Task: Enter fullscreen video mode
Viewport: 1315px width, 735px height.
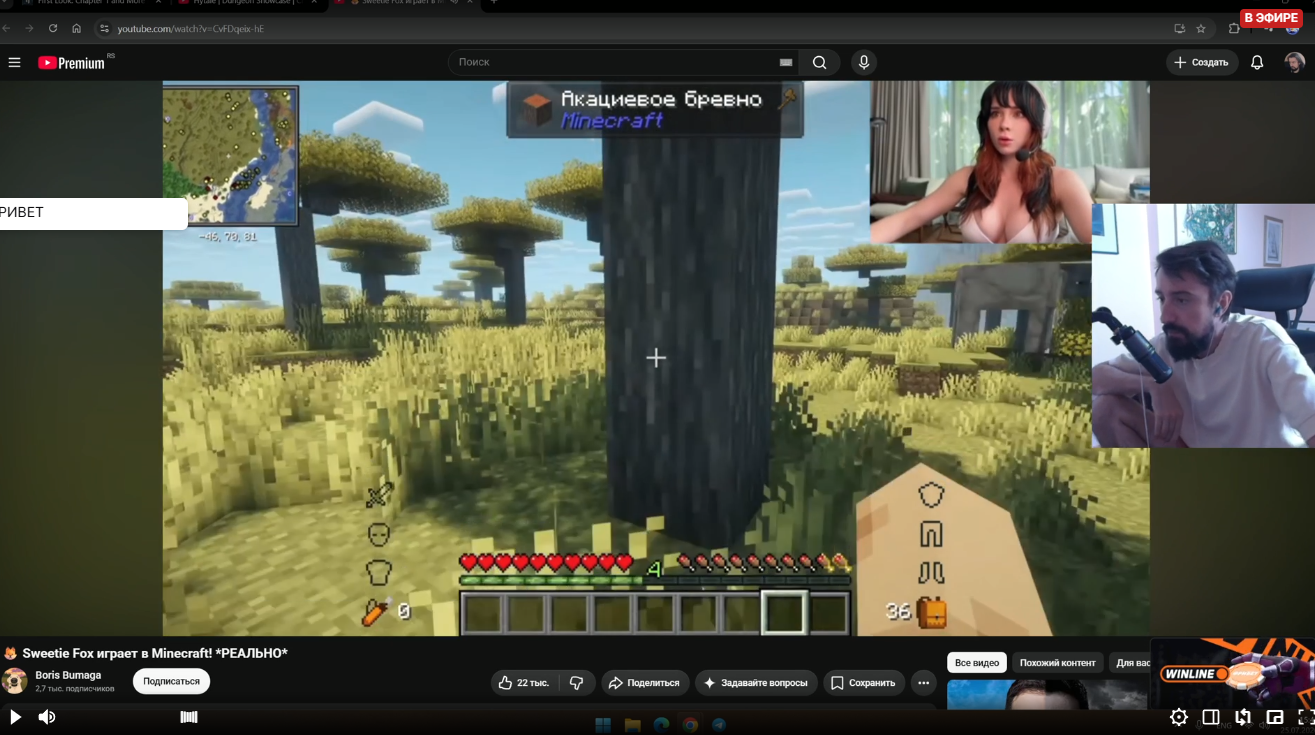Action: click(x=1305, y=717)
